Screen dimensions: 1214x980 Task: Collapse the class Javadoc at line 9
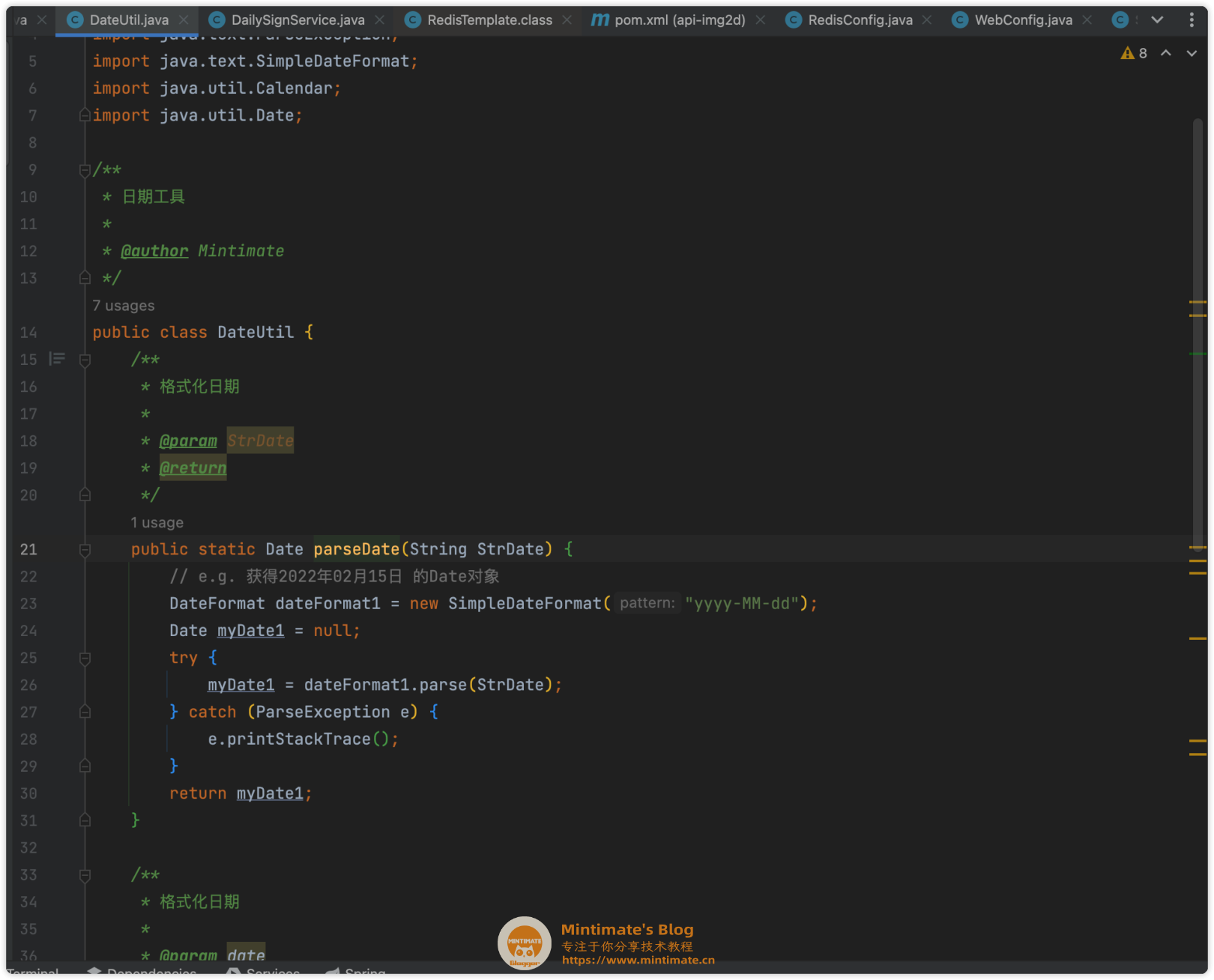point(85,170)
